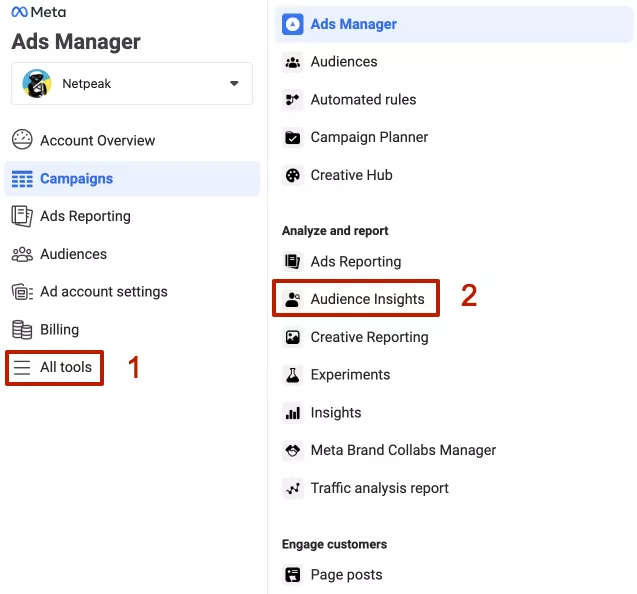Click the Creative Reporting image icon

click(292, 337)
